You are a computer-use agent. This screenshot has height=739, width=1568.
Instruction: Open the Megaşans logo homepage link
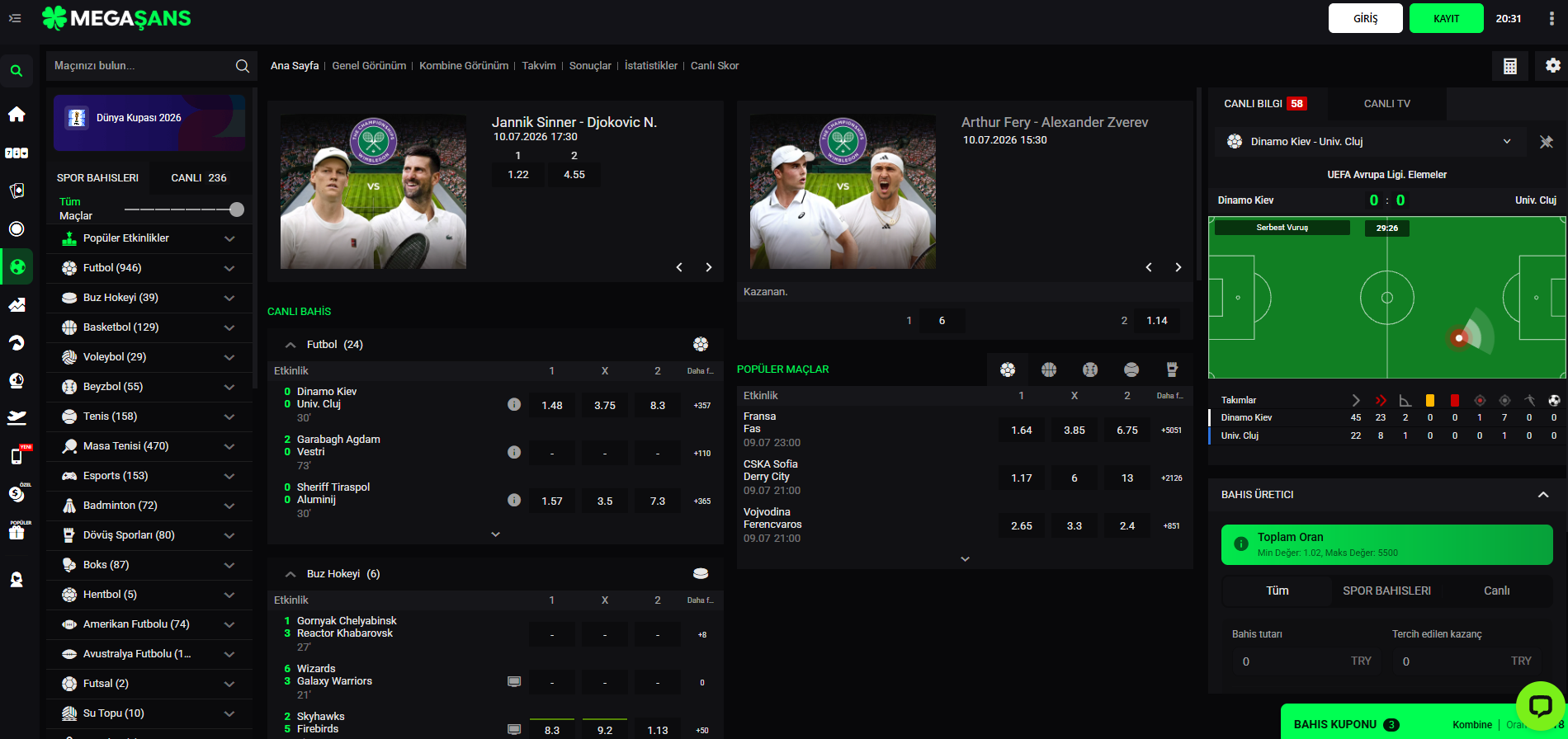point(116,18)
